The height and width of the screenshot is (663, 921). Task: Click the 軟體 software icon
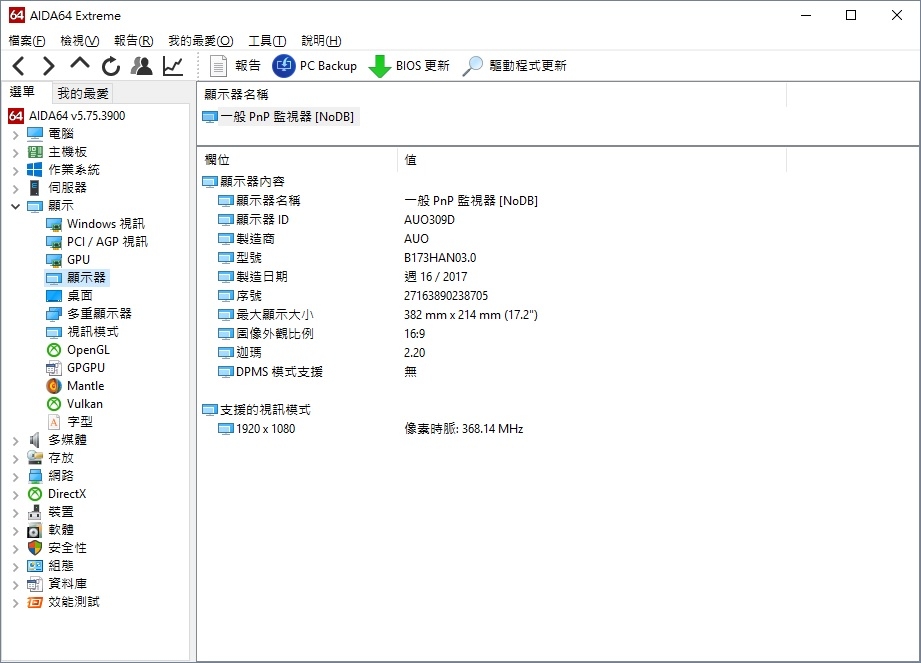coord(35,530)
